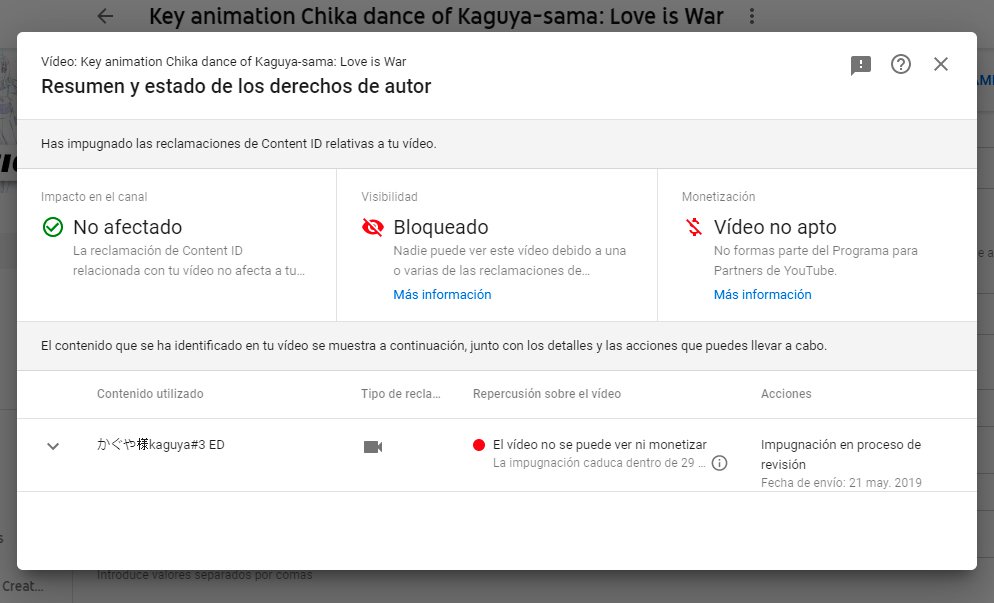Open Más información under Vídeo no apto
This screenshot has width=994, height=603.
click(763, 294)
